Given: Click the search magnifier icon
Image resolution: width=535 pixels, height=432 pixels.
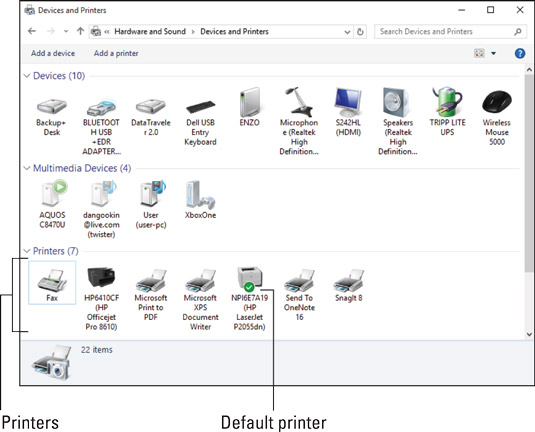Looking at the screenshot, I should click(518, 32).
